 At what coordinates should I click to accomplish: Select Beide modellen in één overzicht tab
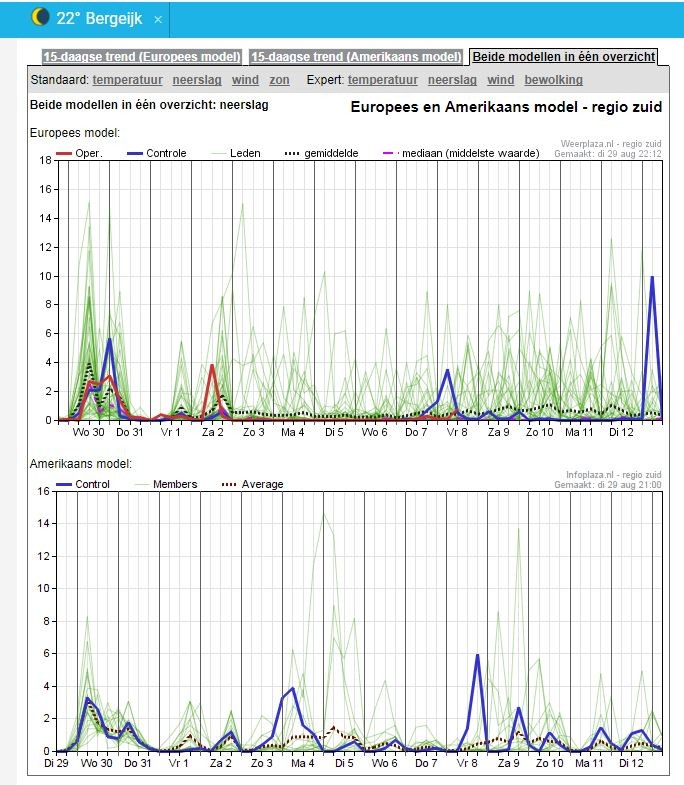563,57
